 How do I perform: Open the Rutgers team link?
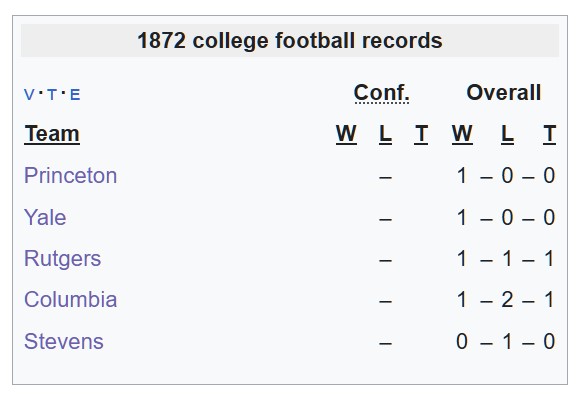(x=62, y=259)
